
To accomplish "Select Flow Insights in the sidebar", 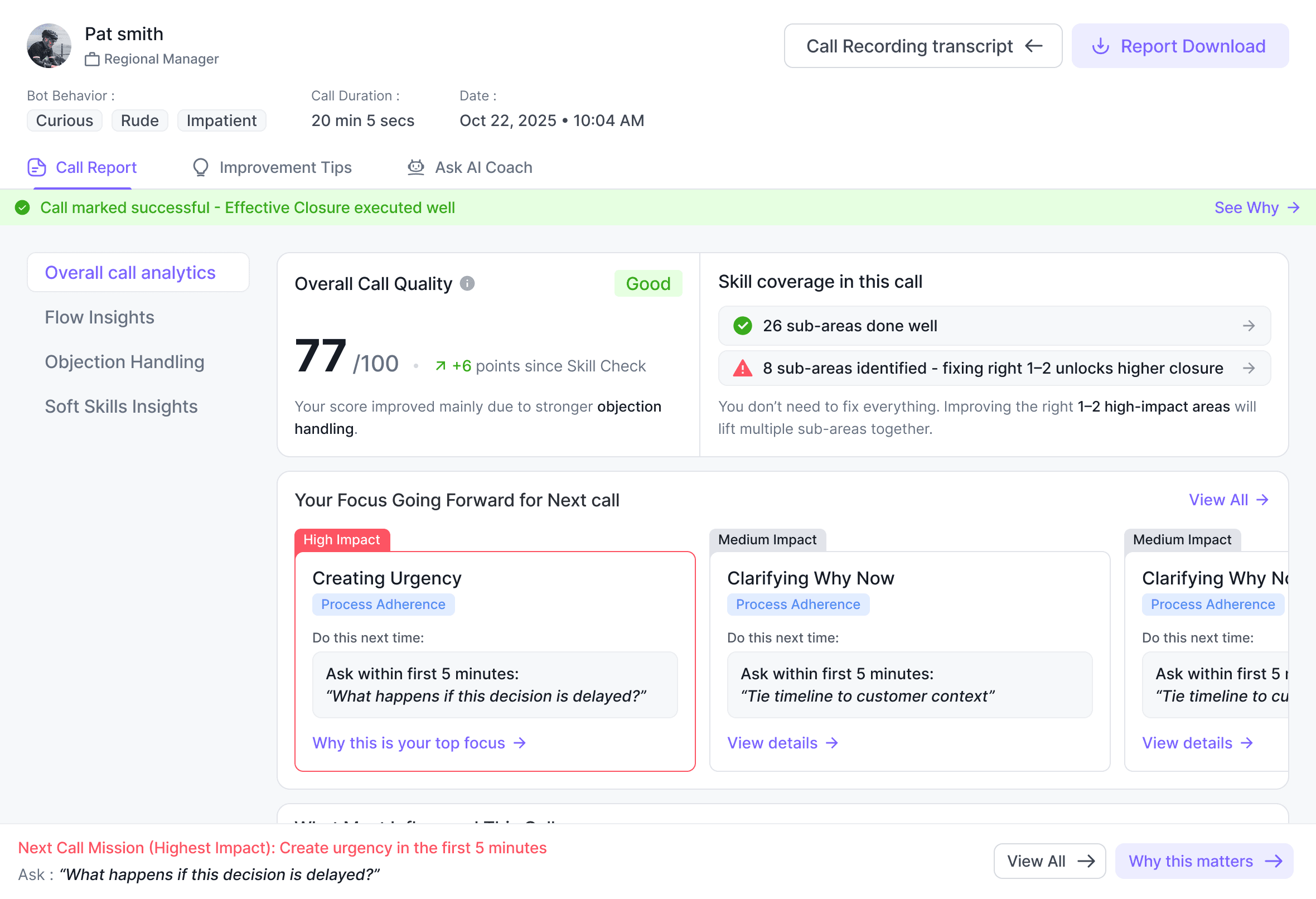I will (100, 317).
